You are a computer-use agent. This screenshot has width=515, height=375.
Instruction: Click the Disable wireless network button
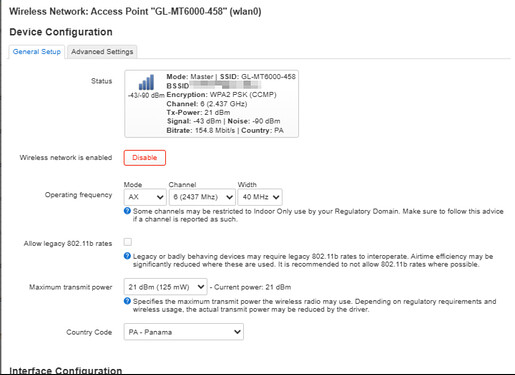(145, 158)
